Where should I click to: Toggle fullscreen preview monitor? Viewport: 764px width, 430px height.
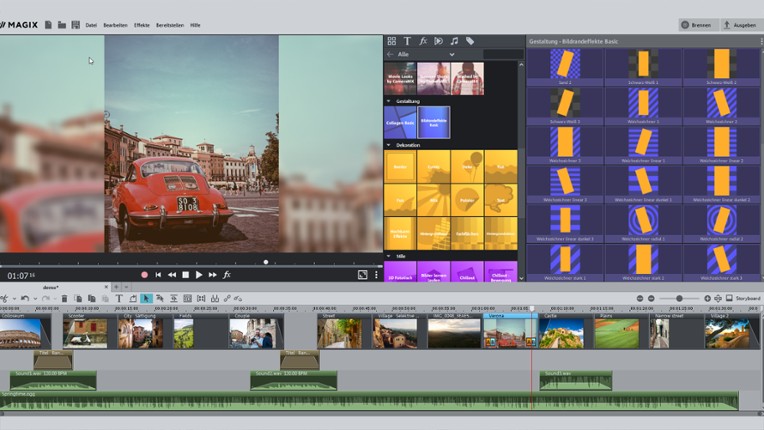click(362, 274)
